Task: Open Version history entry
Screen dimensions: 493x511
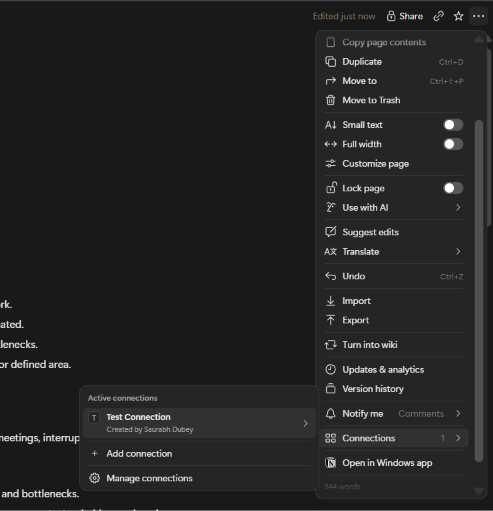Action: coord(394,389)
